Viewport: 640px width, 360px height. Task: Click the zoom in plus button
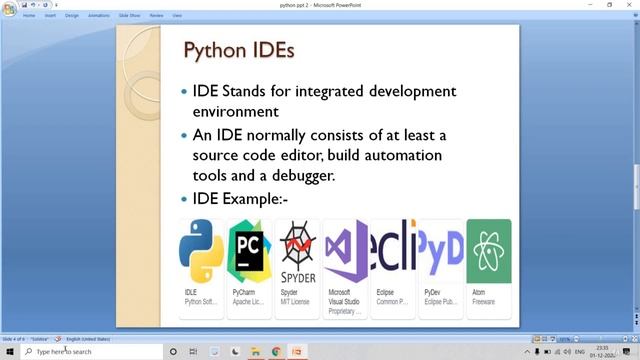[x=625, y=339]
